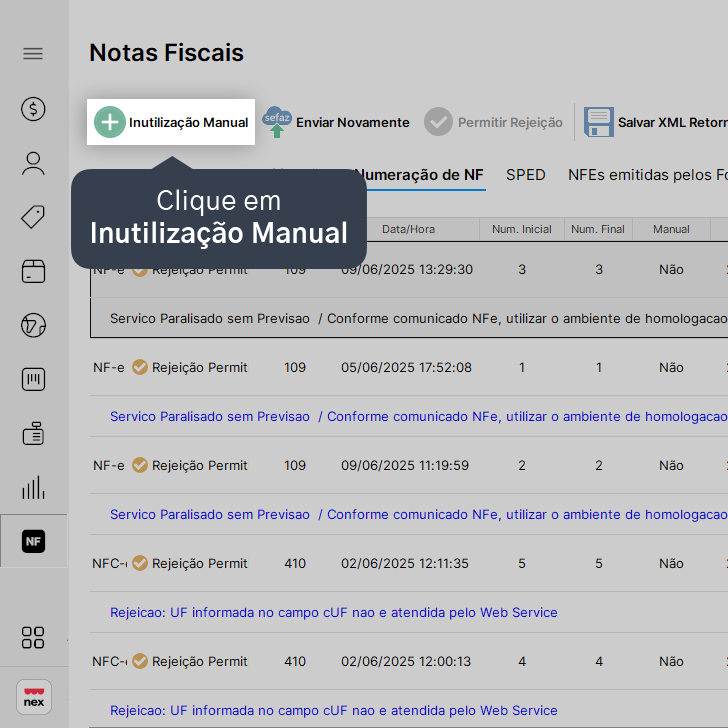Click status check icon of 02/06/2025 12:00:13 row
Image resolution: width=728 pixels, height=728 pixels.
point(140,661)
